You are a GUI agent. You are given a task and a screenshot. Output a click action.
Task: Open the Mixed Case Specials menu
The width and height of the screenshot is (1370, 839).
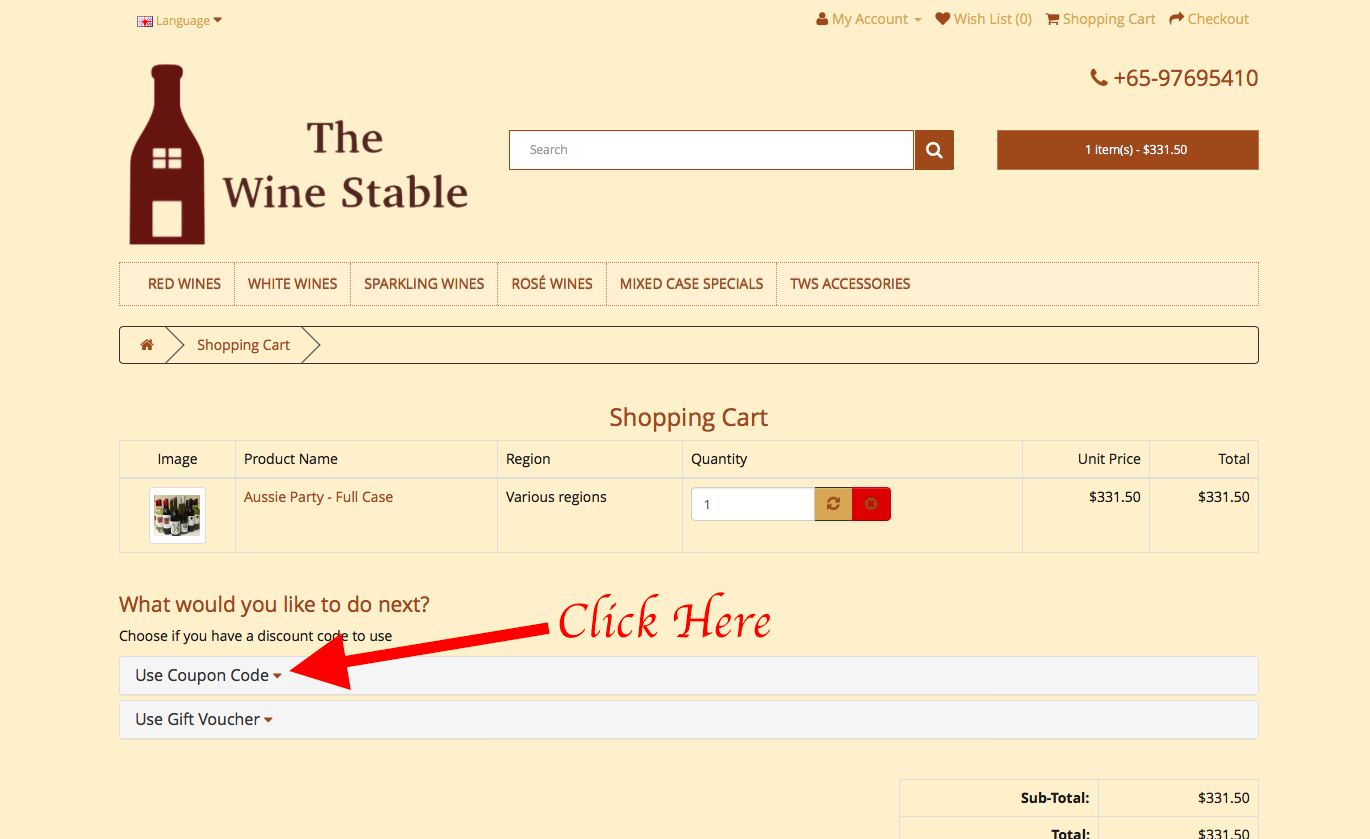[691, 284]
